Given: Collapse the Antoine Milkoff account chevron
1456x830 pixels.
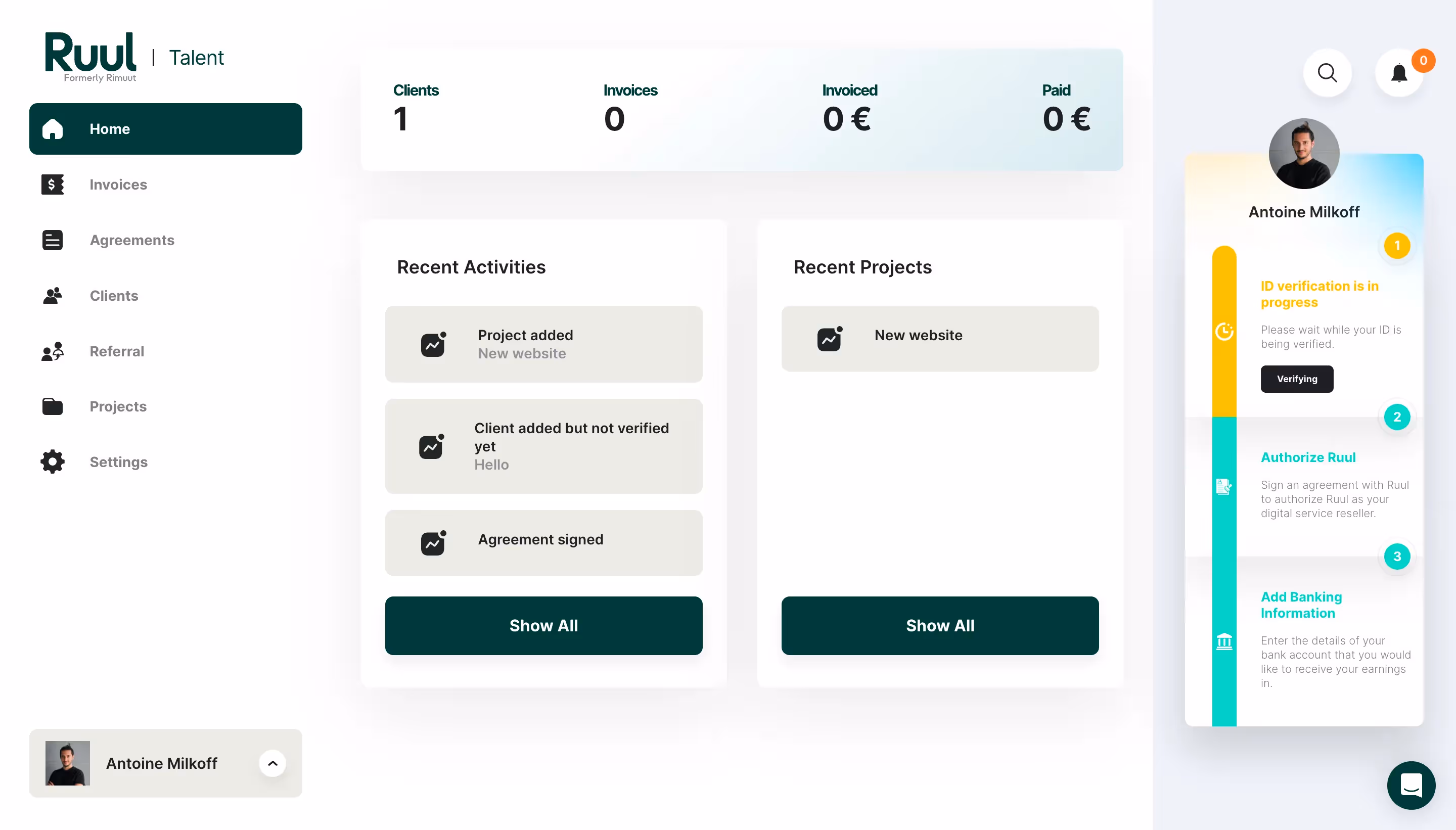Looking at the screenshot, I should click(x=272, y=763).
